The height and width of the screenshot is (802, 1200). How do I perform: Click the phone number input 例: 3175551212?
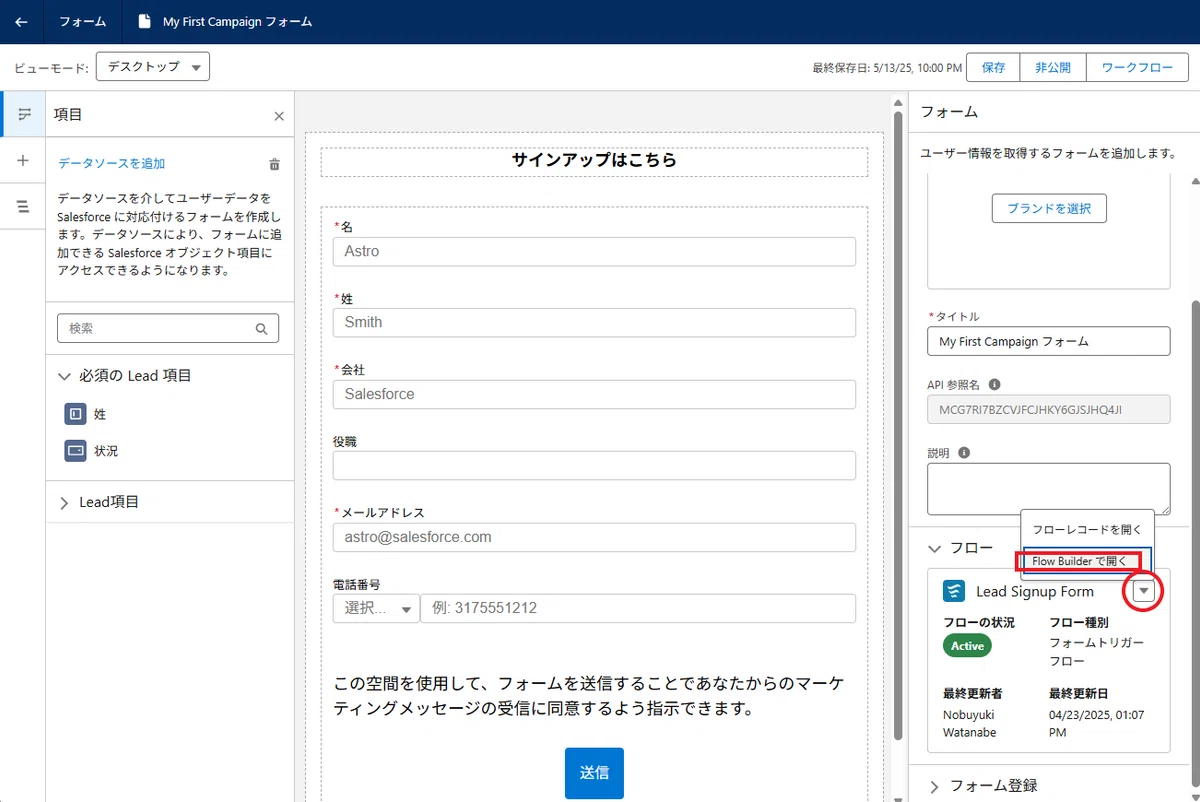pos(638,608)
